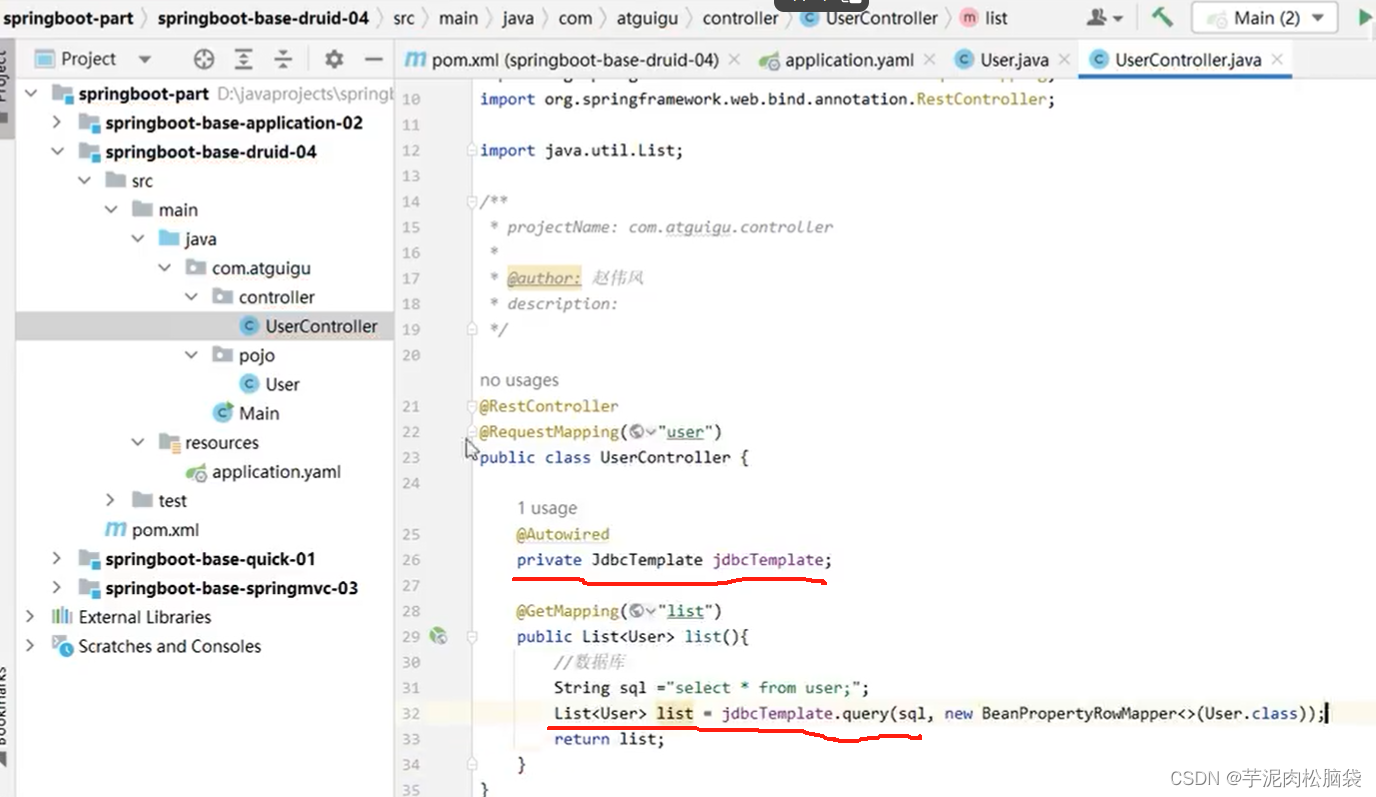This screenshot has width=1376, height=797.
Task: Close the application.yaml tab
Action: point(930,60)
